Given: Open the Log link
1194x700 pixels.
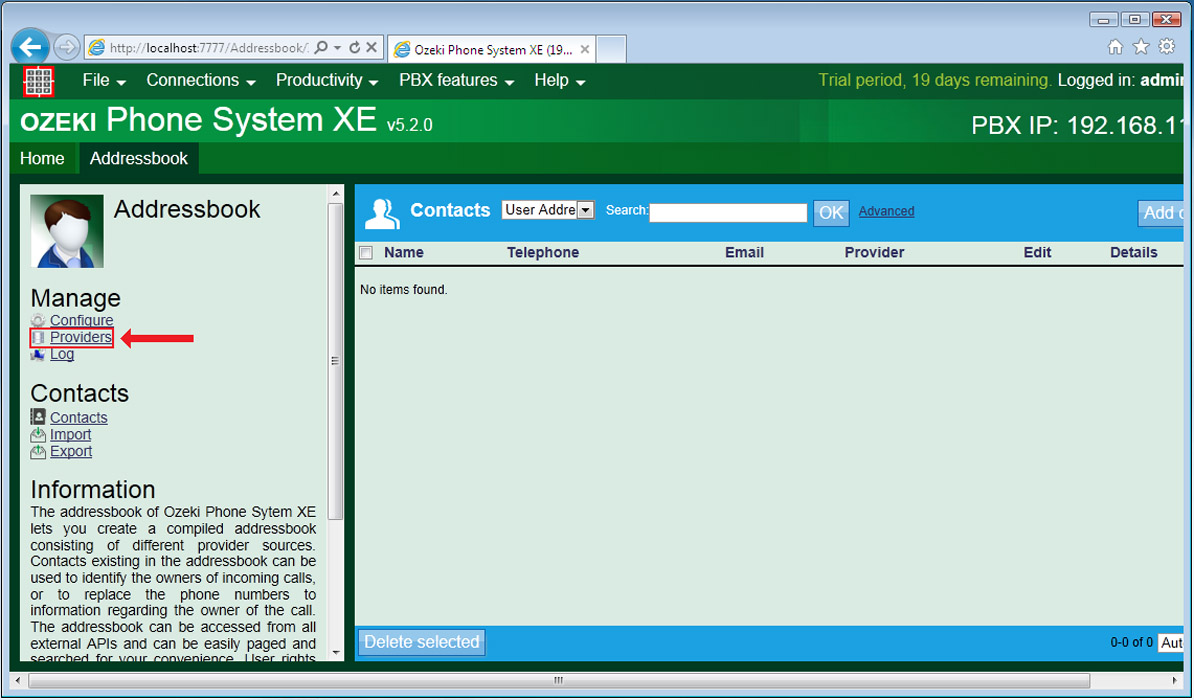Looking at the screenshot, I should pyautogui.click(x=62, y=354).
